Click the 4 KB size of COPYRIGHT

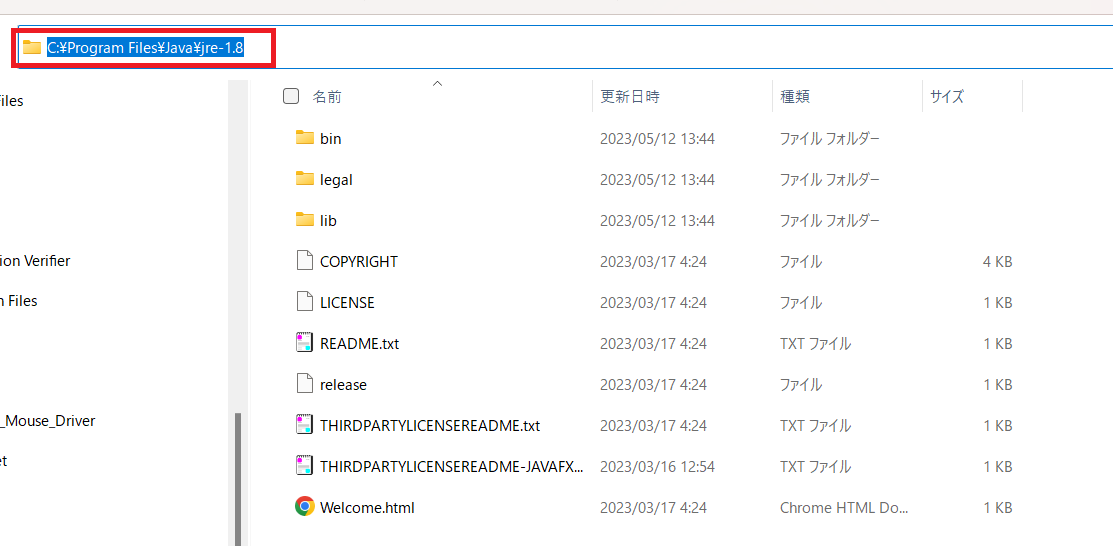997,261
